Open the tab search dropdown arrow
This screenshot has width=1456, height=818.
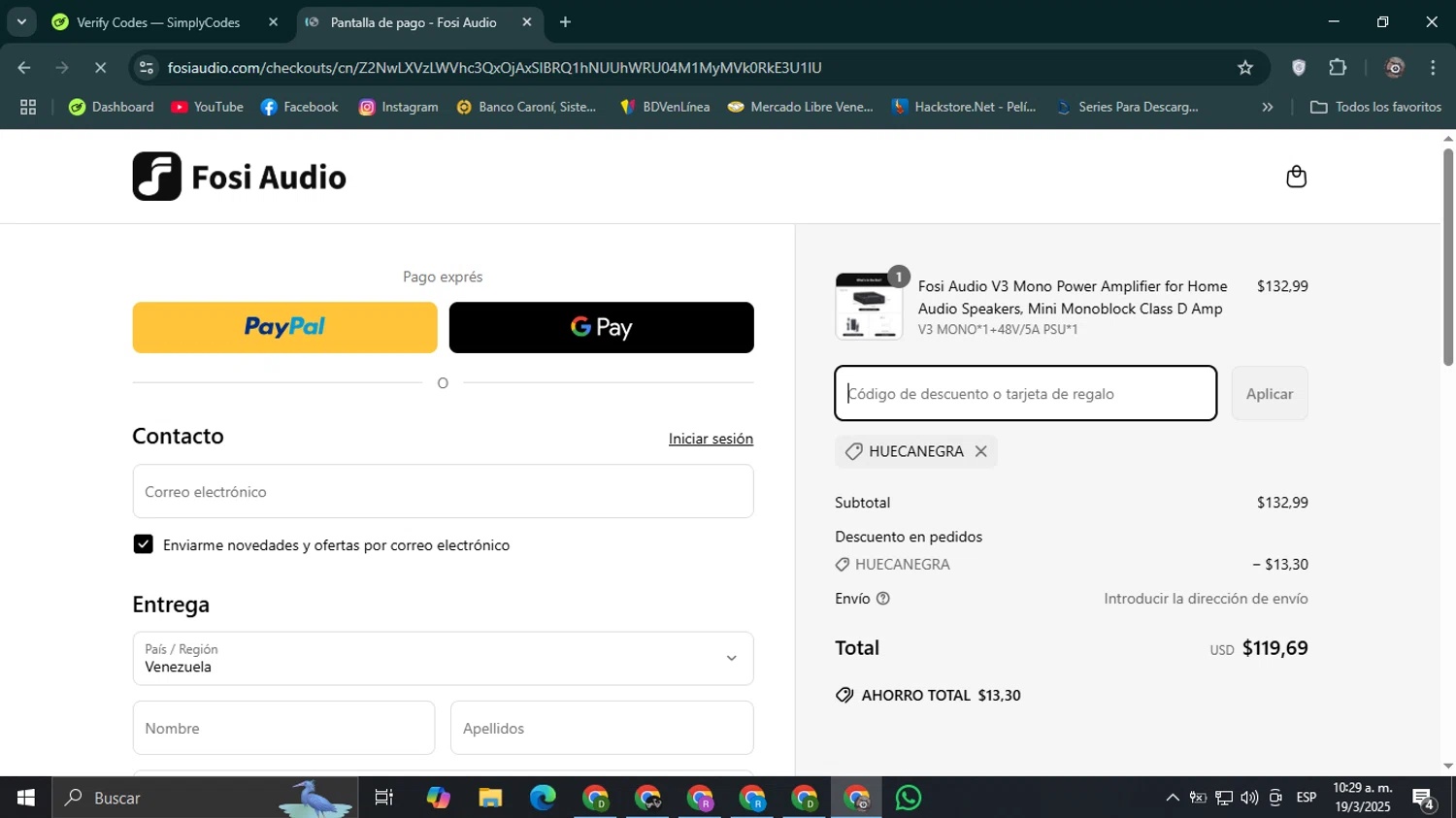point(21,22)
